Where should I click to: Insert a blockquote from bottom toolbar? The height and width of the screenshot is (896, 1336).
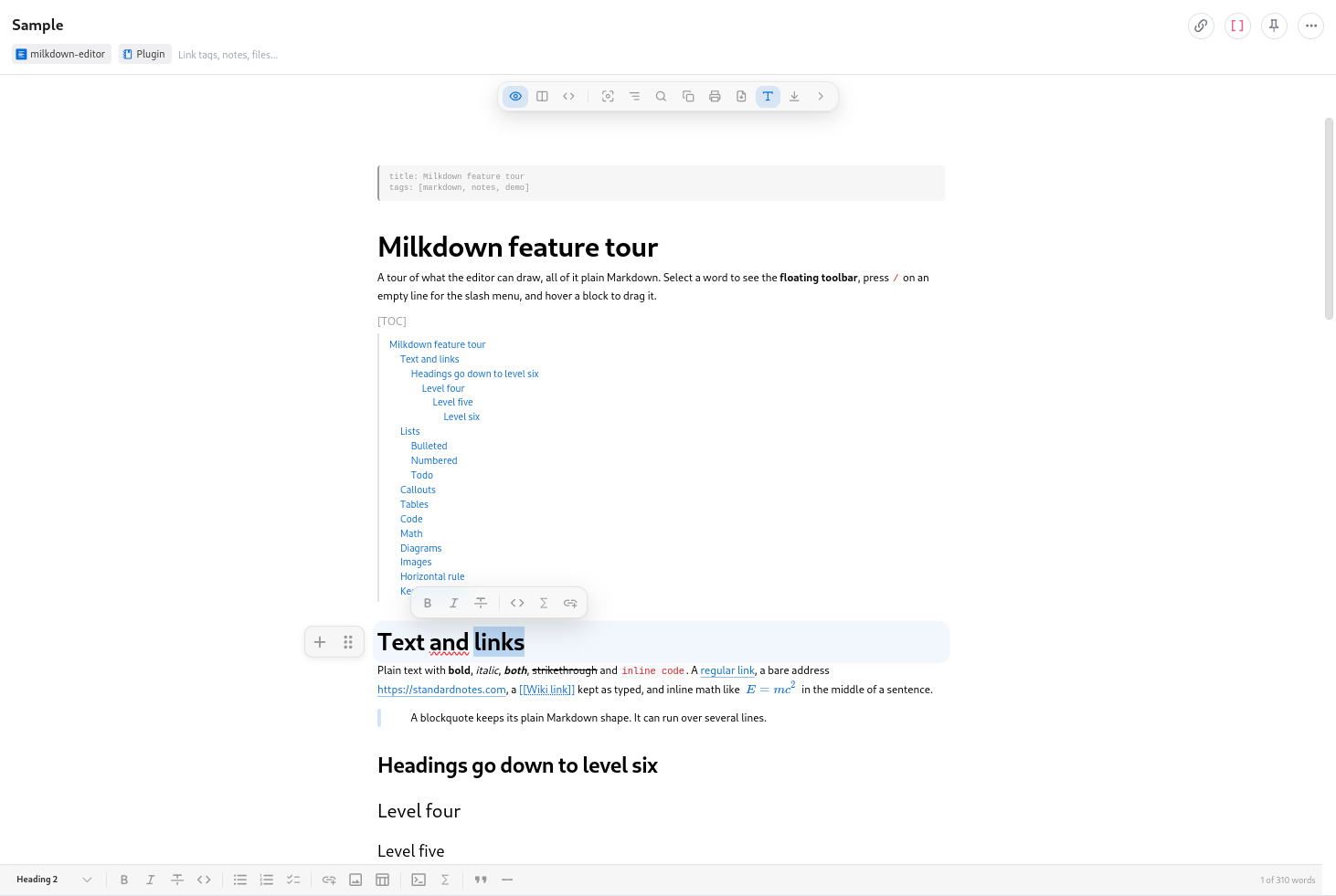point(481,880)
